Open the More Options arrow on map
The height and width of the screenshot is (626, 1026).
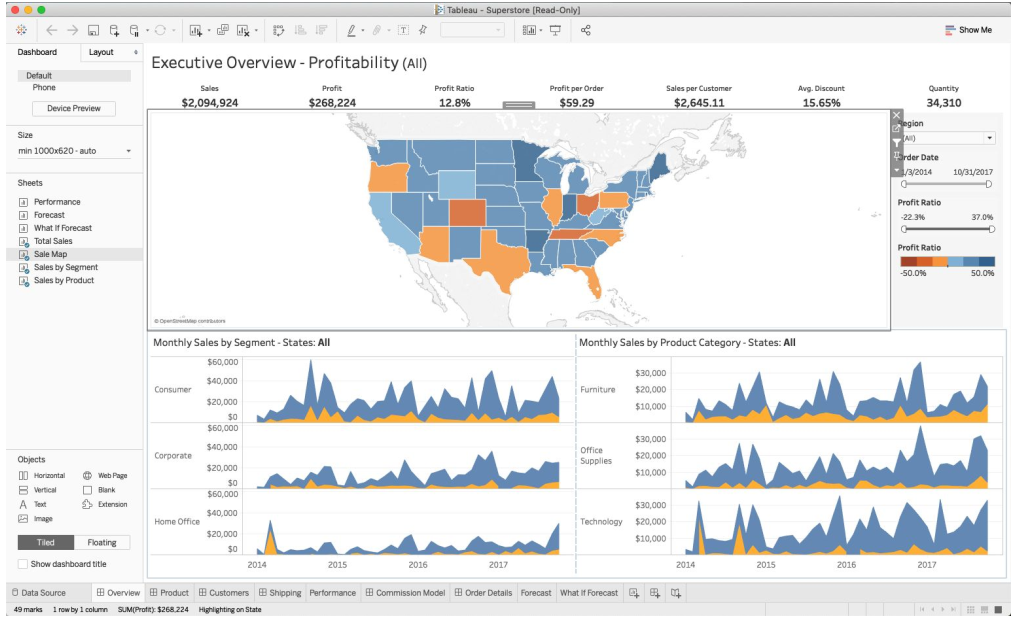coord(896,170)
